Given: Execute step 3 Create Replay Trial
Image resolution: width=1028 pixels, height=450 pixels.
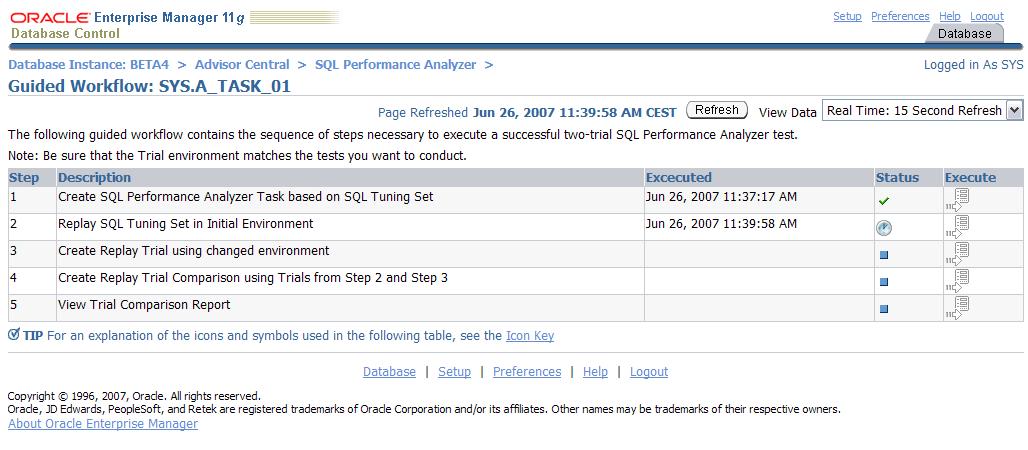Looking at the screenshot, I should point(957,254).
